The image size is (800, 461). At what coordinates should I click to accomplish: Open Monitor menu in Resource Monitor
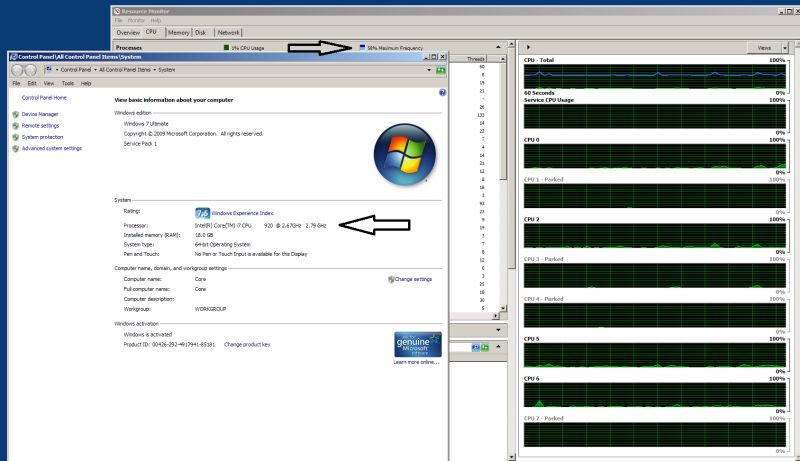(x=136, y=20)
